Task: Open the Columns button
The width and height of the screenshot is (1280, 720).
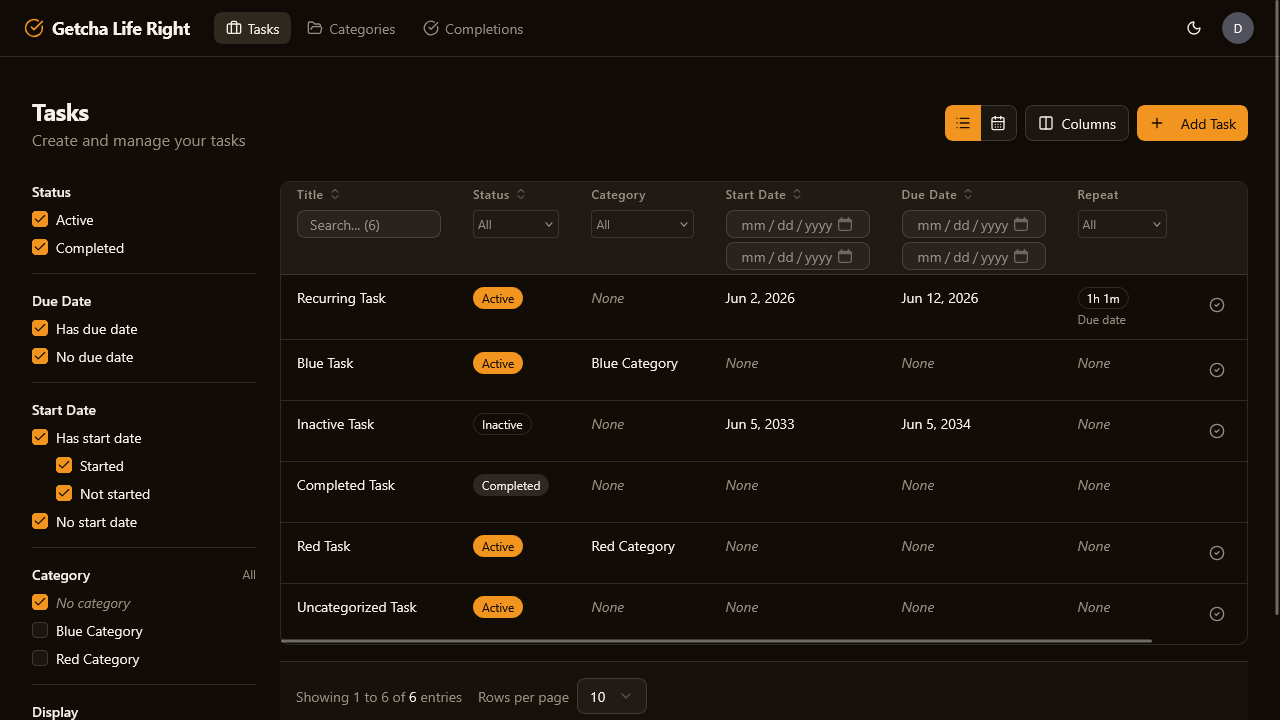Action: point(1077,123)
